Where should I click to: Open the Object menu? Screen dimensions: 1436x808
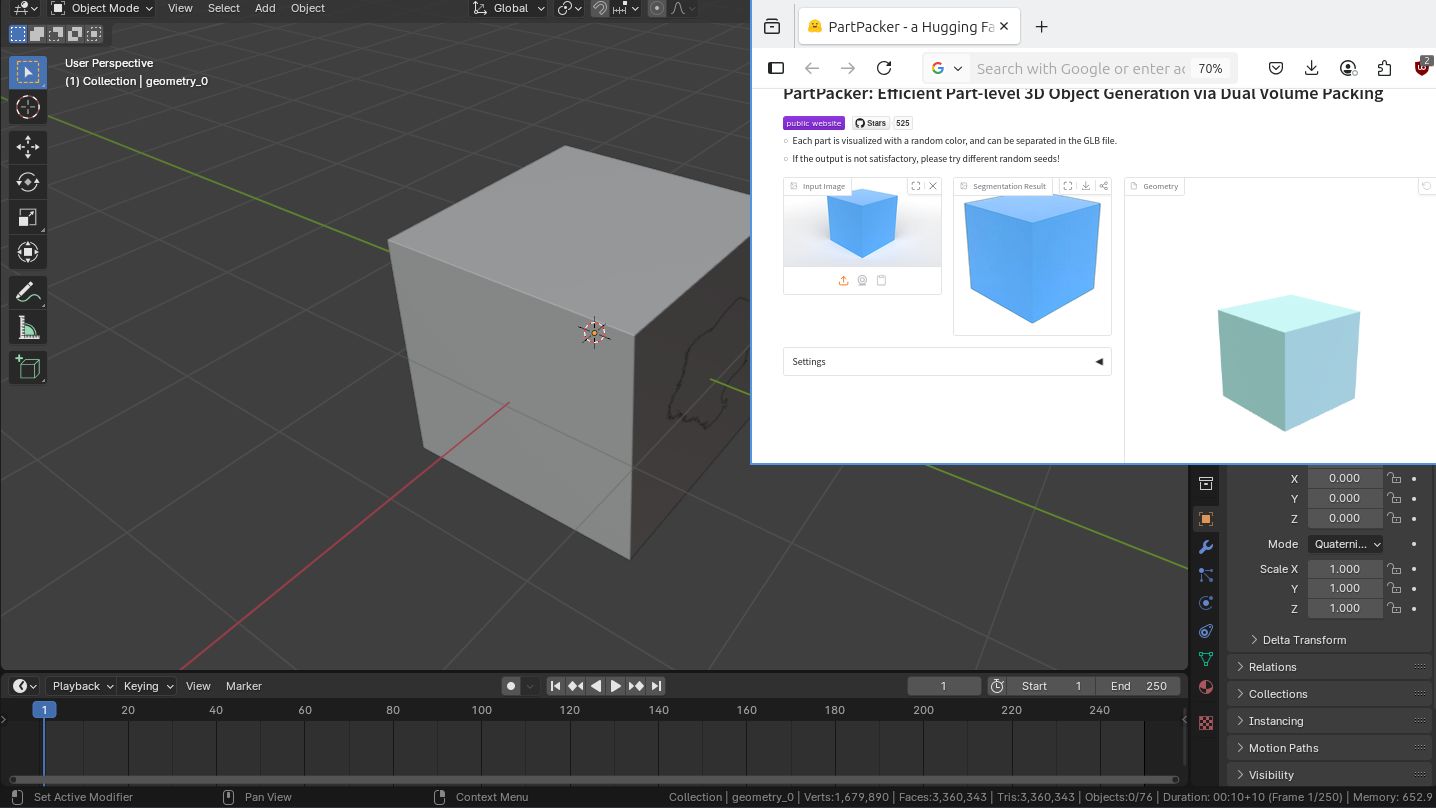307,8
